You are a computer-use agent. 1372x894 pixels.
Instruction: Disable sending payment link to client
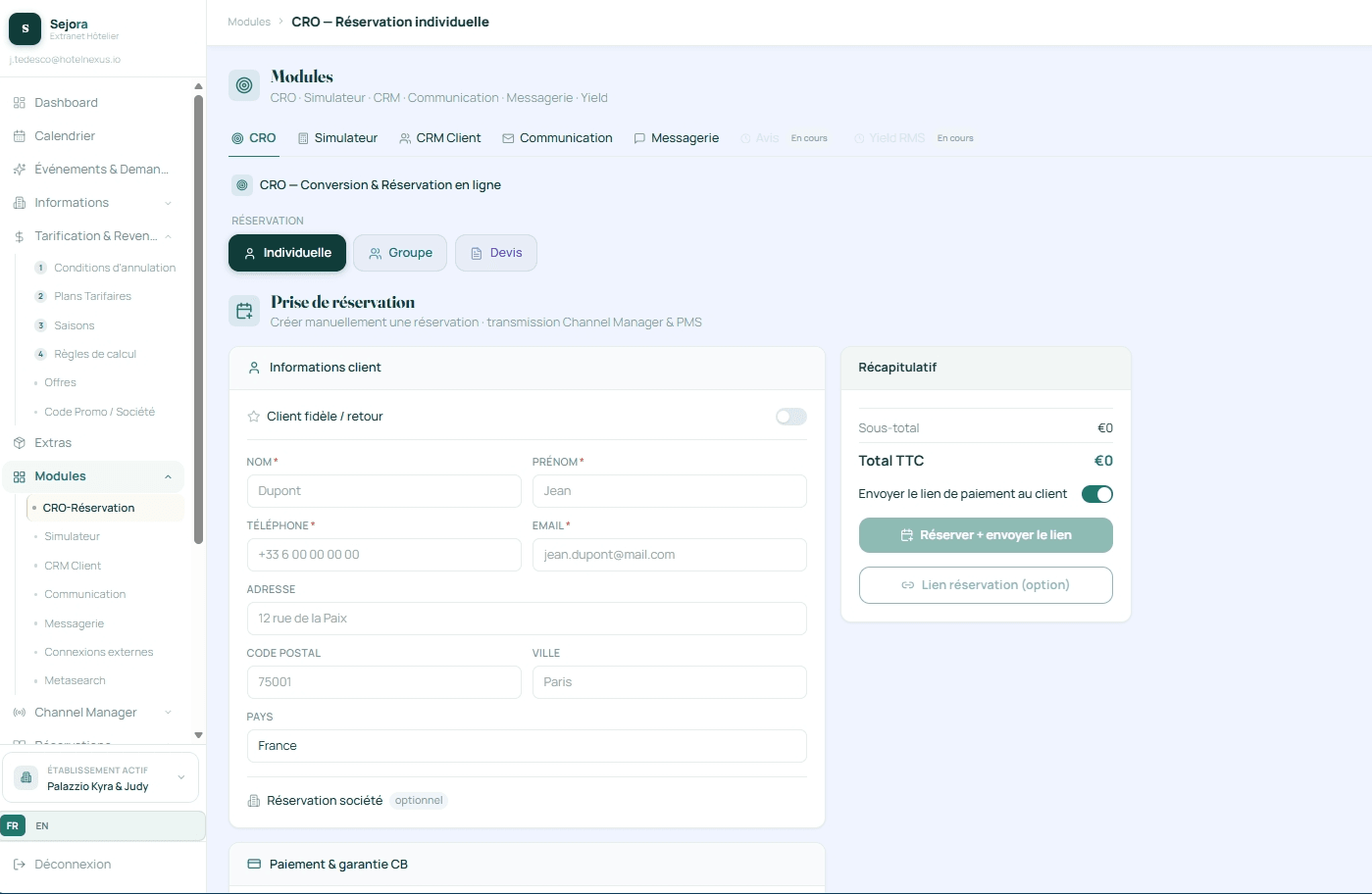pyautogui.click(x=1096, y=494)
